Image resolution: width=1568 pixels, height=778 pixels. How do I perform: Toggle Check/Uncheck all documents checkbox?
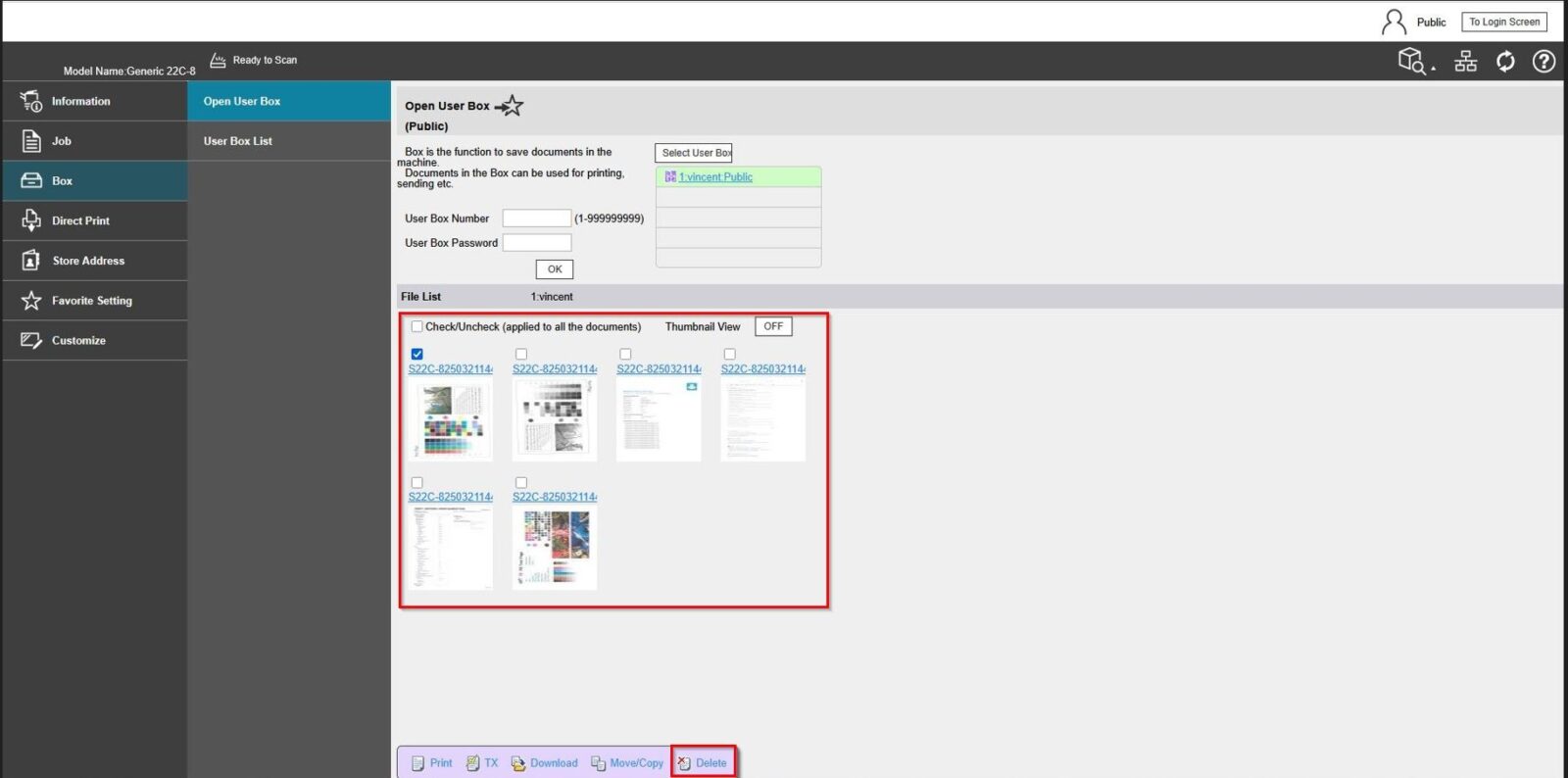(417, 326)
